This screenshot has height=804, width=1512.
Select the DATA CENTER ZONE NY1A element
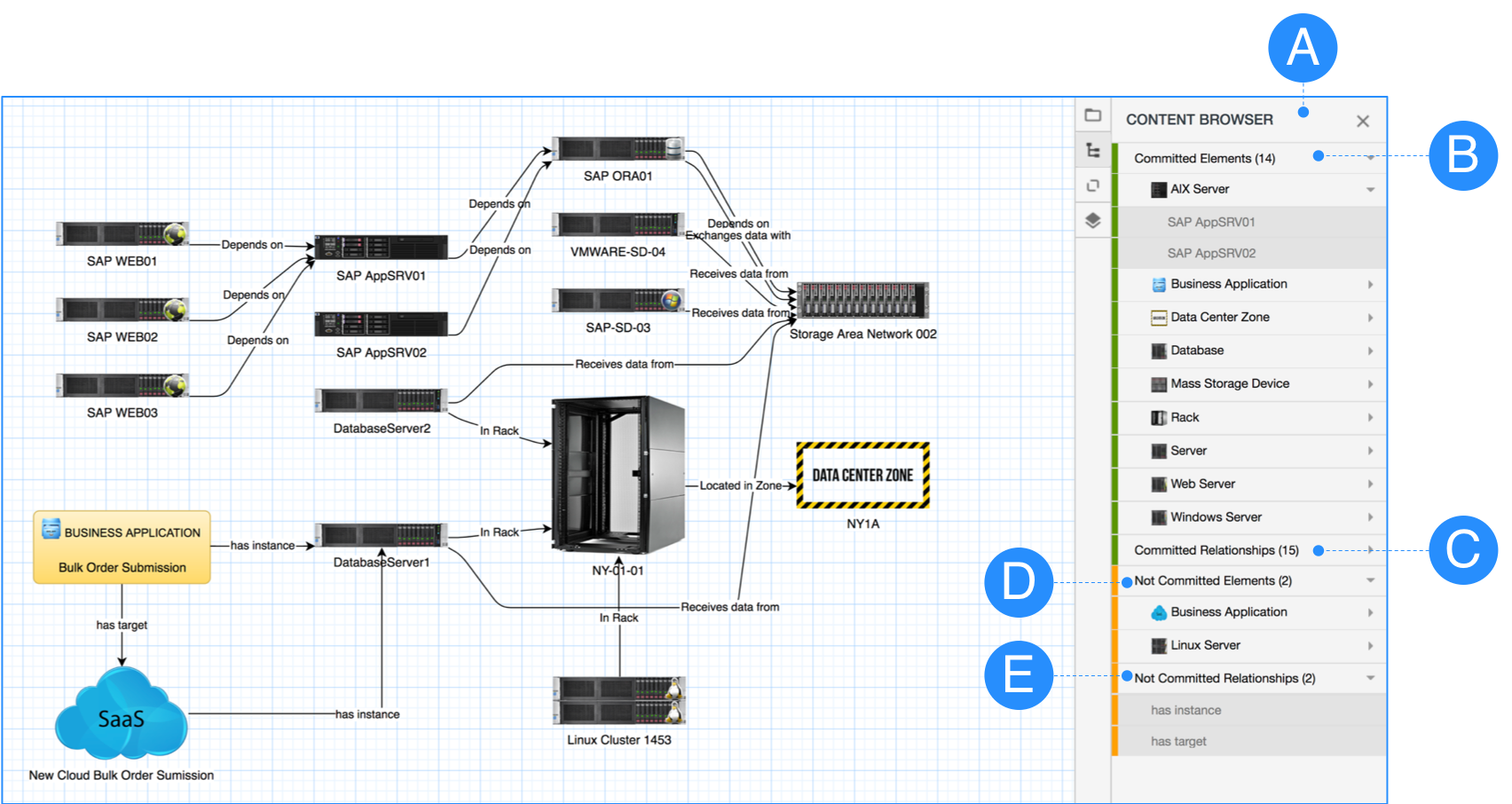point(862,476)
